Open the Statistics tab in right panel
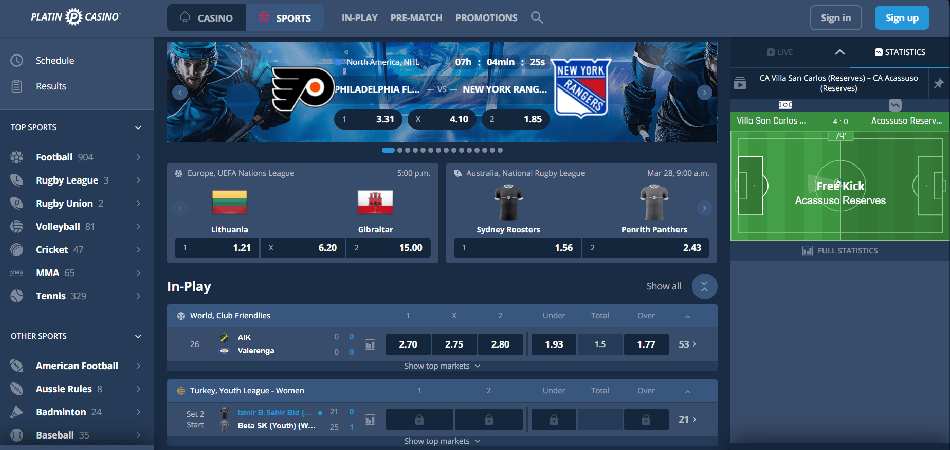The height and width of the screenshot is (450, 950). (x=899, y=51)
